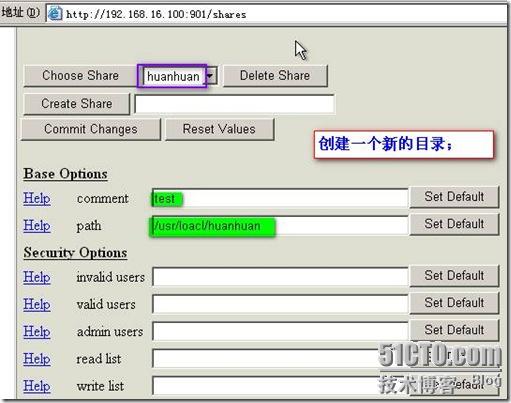The image size is (511, 403).
Task: Click the address bar URL field
Action: click(276, 14)
